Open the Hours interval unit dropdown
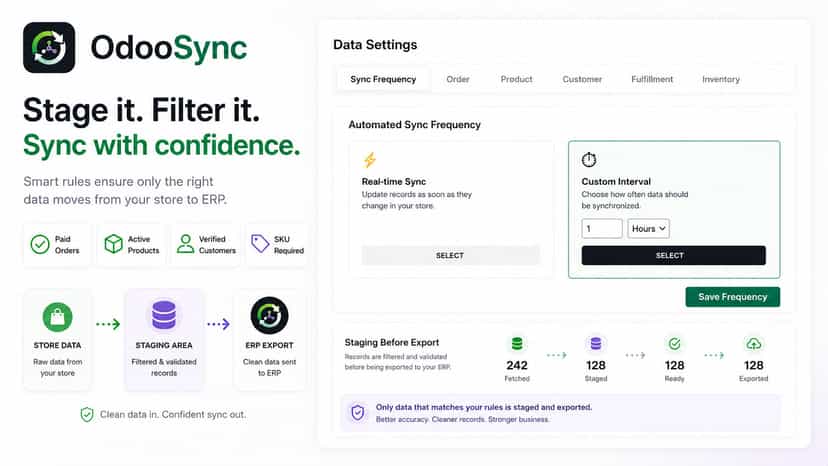828x466 pixels. 648,228
